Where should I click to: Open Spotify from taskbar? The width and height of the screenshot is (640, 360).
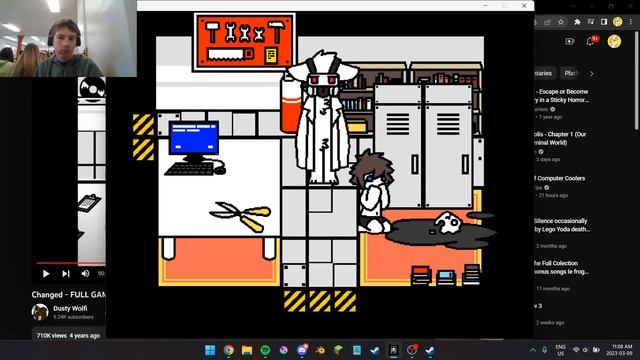pyautogui.click(x=265, y=350)
